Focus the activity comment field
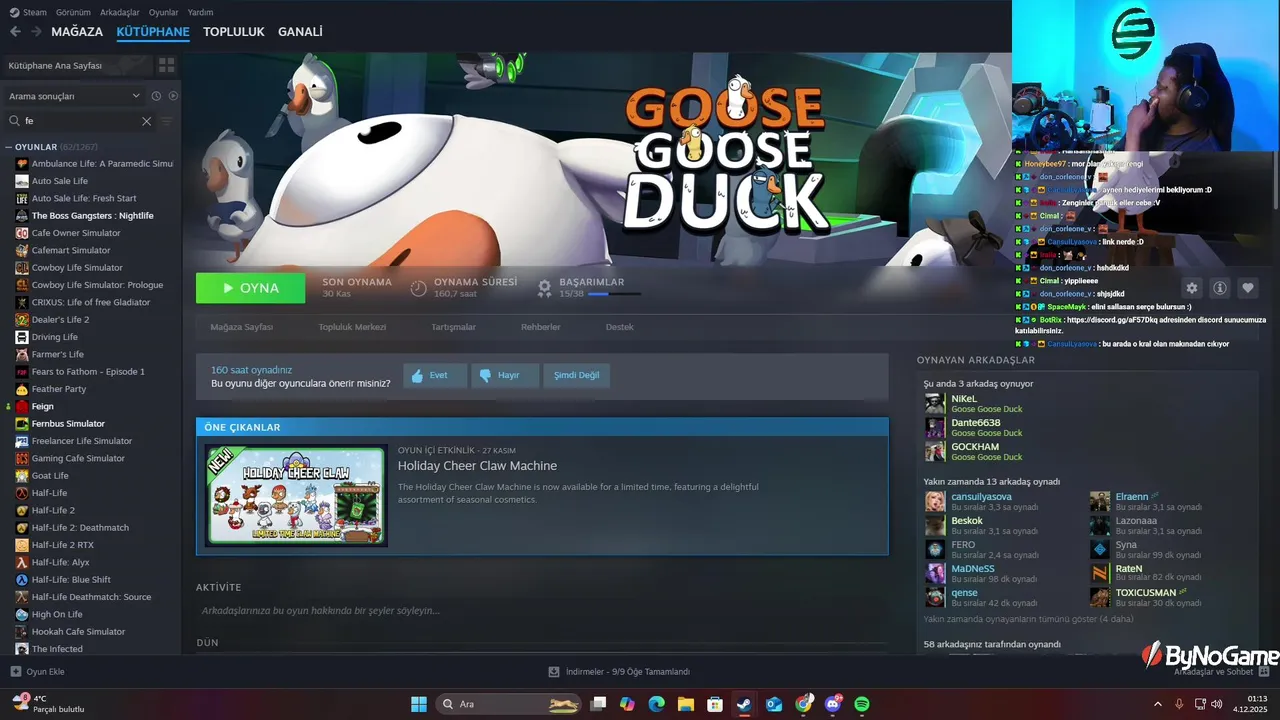Image resolution: width=1280 pixels, height=720 pixels. tap(540, 611)
